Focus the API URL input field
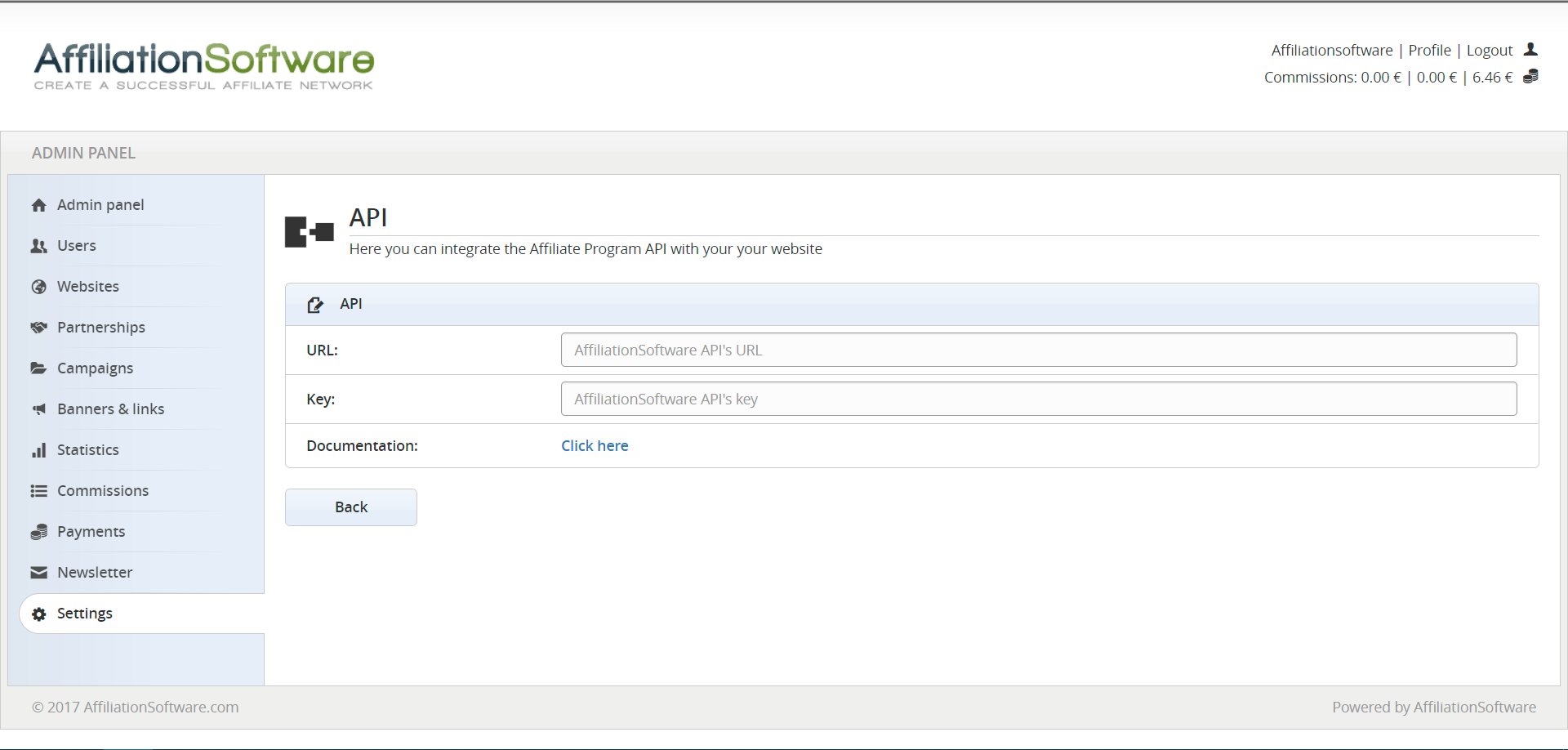Image resolution: width=1568 pixels, height=750 pixels. (x=1039, y=350)
